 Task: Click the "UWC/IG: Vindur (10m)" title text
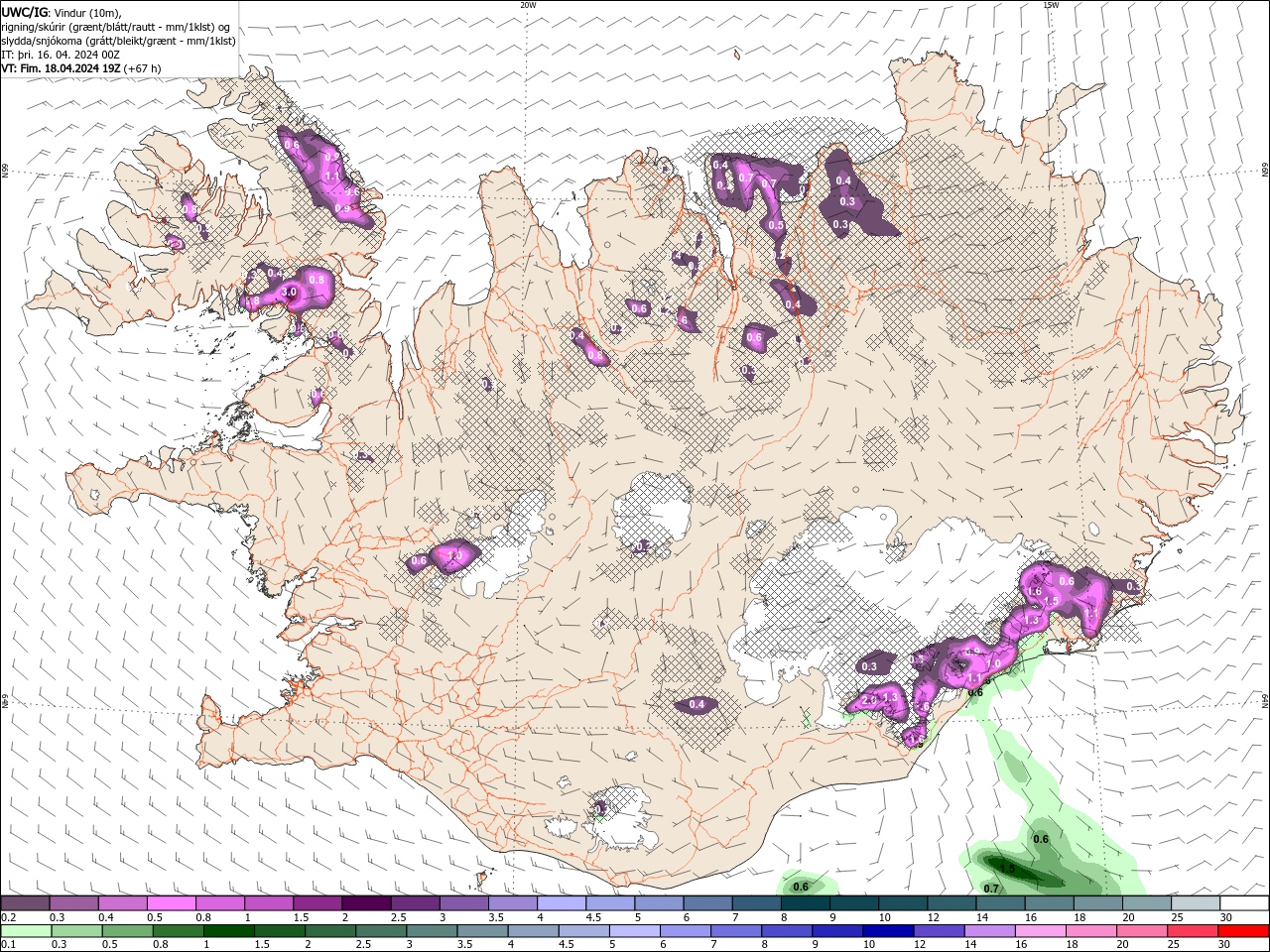[62, 12]
